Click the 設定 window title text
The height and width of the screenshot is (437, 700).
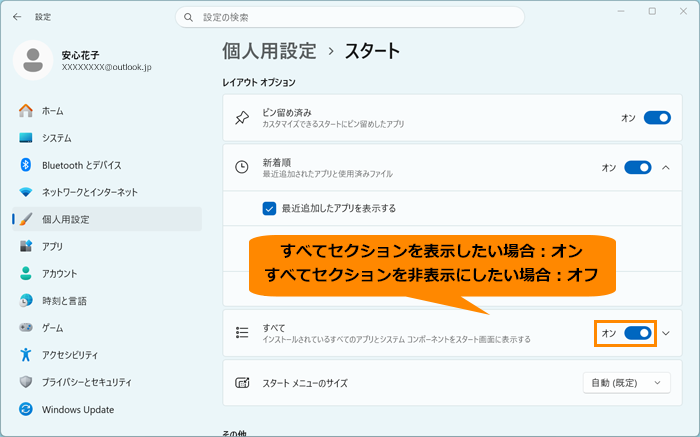[43, 17]
